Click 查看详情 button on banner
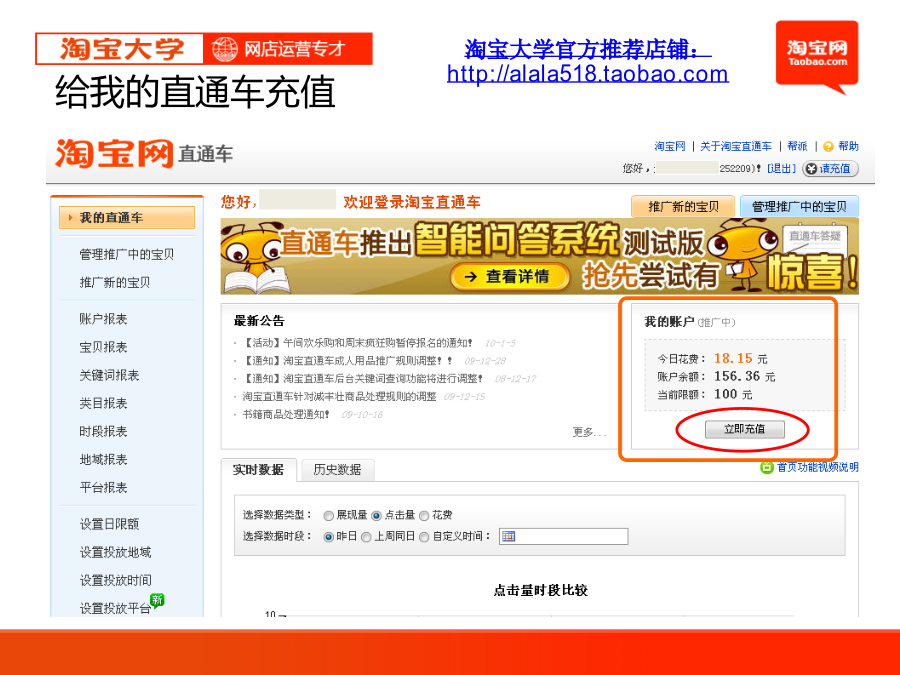Image resolution: width=900 pixels, height=675 pixels. pos(510,277)
